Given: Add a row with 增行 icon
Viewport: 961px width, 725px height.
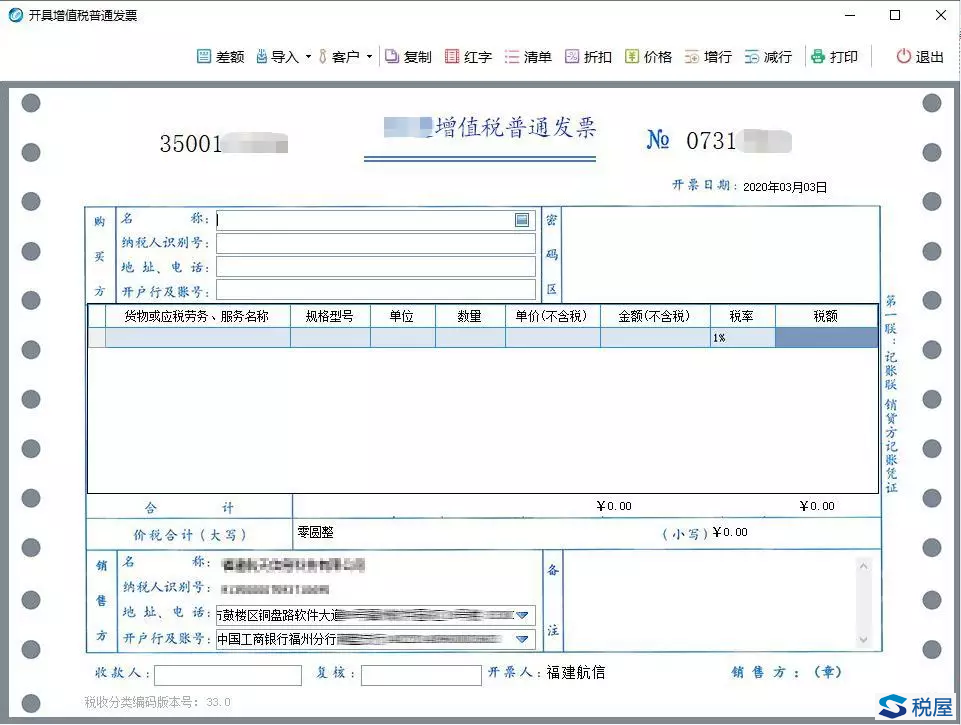Looking at the screenshot, I should (692, 56).
